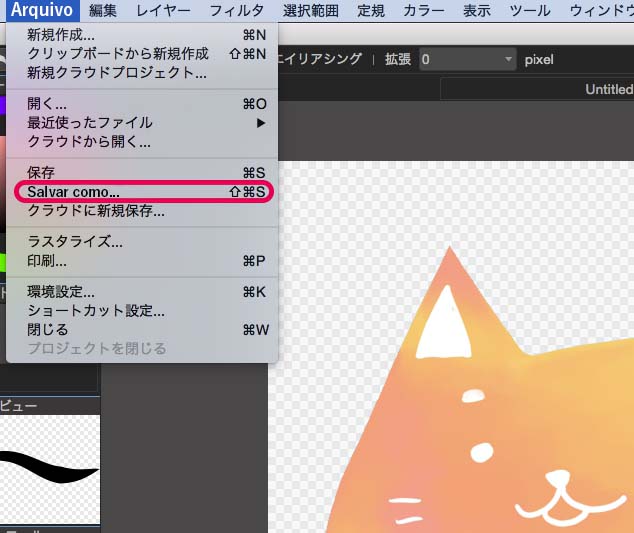Select 閉じる menu entry
The width and height of the screenshot is (634, 533).
[142, 330]
